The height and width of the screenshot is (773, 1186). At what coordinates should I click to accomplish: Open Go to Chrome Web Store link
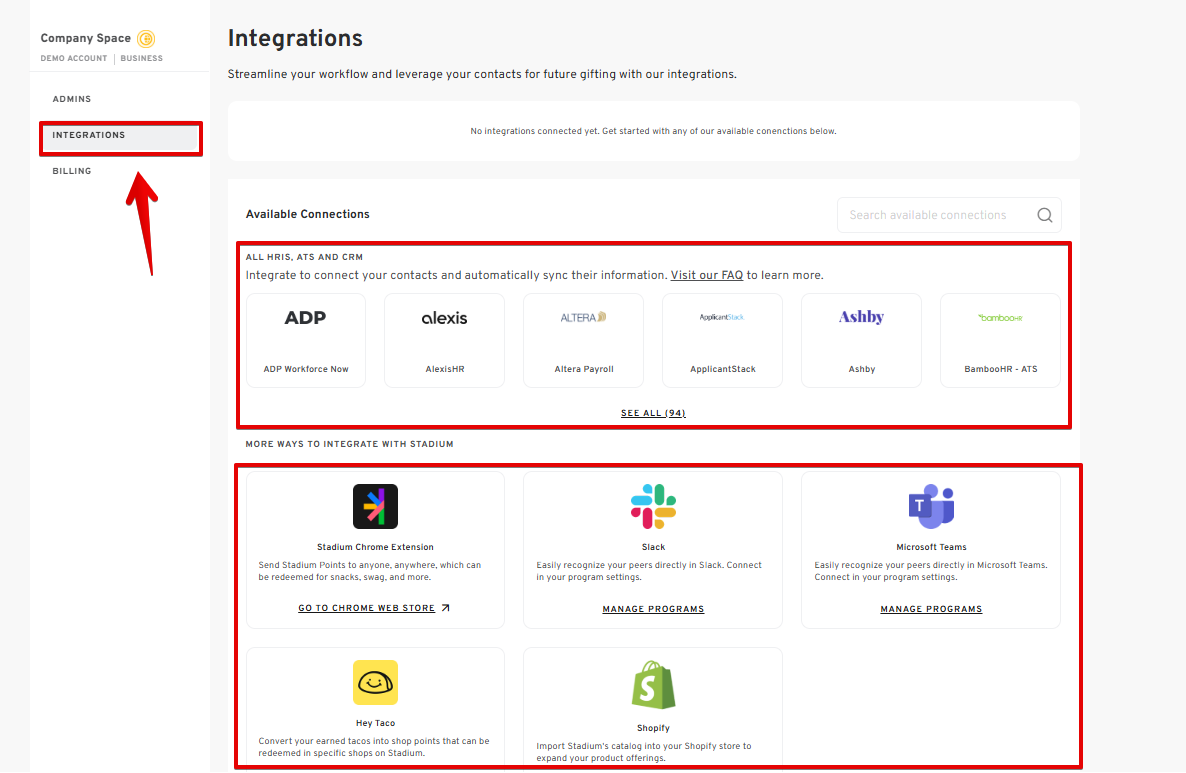click(367, 608)
